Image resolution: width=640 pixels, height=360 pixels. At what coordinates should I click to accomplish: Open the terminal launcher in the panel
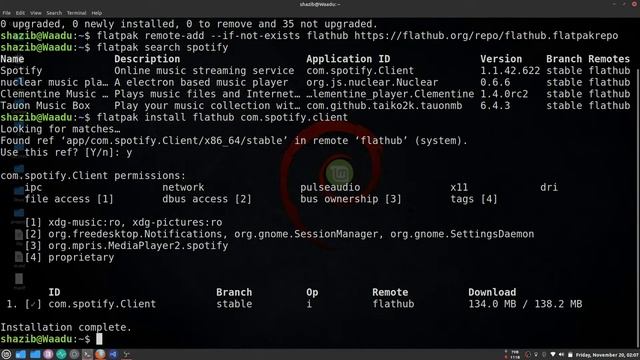point(87,354)
